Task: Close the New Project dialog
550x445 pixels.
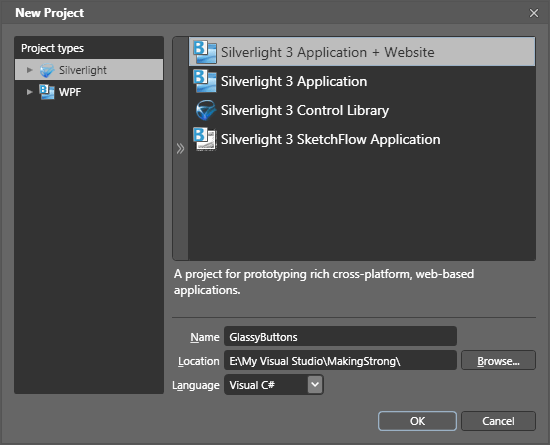Action: [534, 13]
